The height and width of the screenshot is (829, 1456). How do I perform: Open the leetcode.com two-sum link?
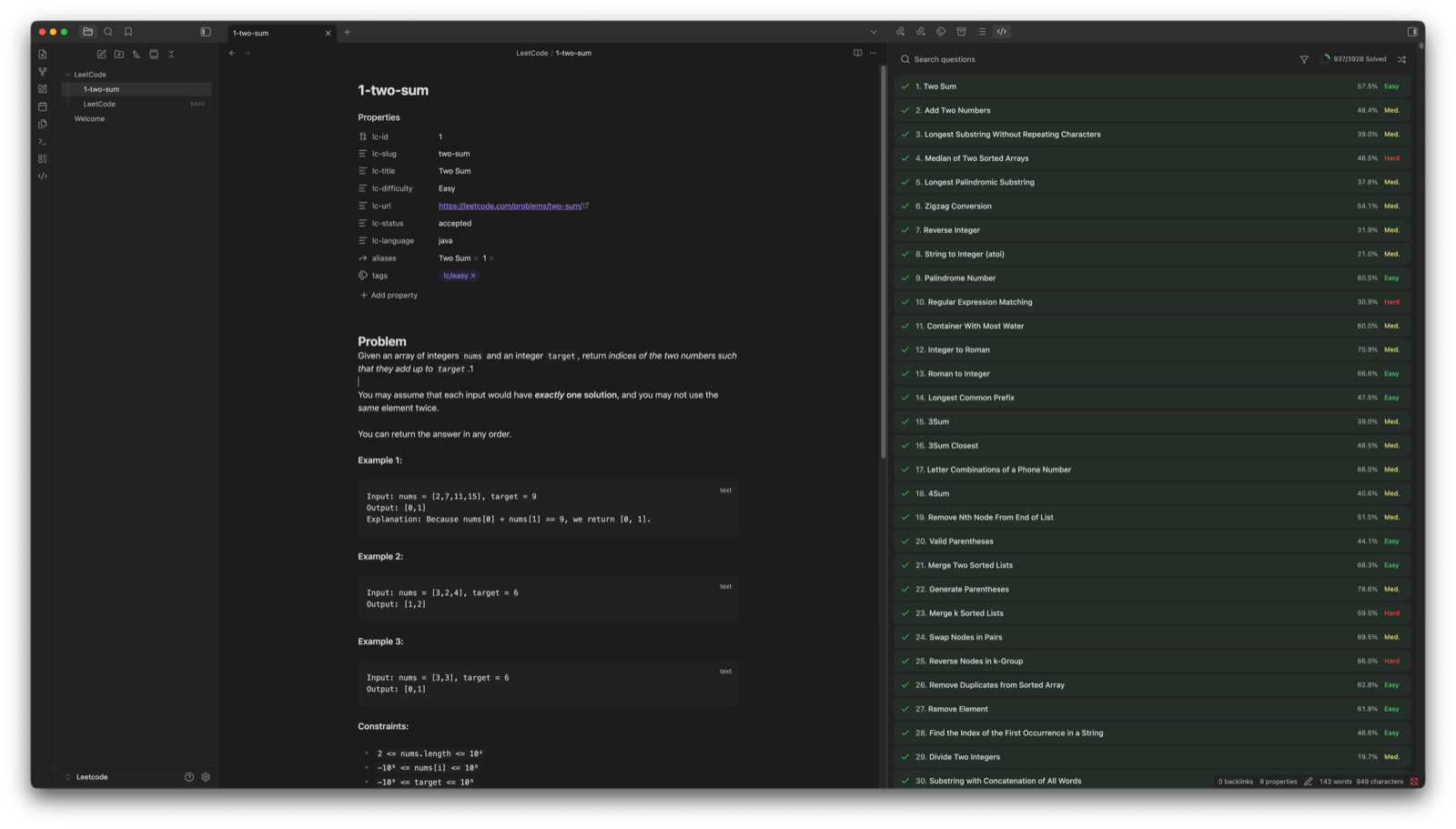click(510, 206)
